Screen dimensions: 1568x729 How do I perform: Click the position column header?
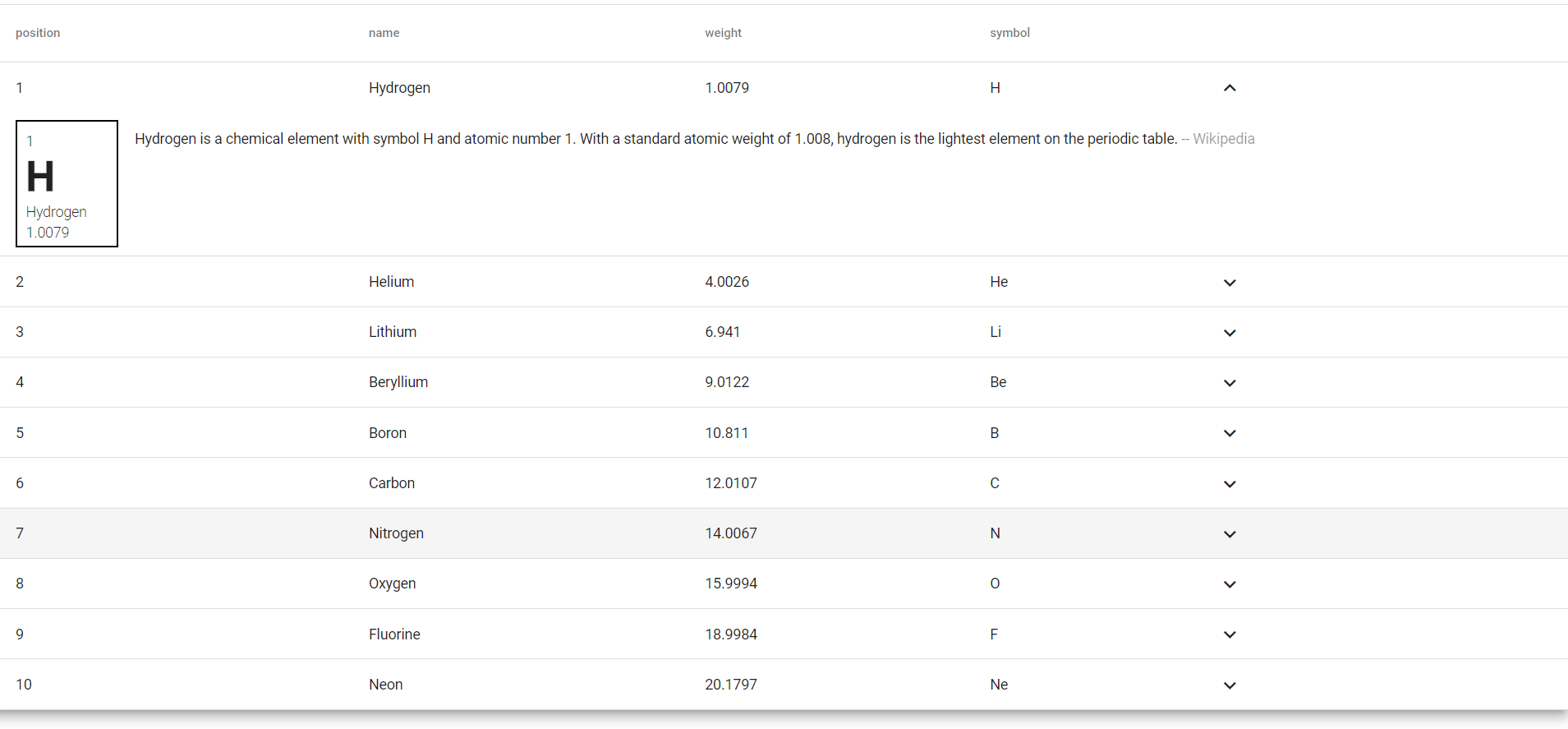coord(38,33)
